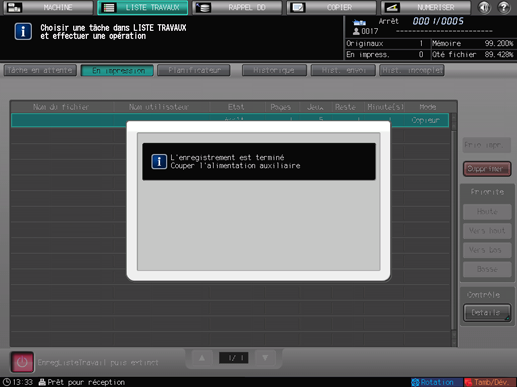This screenshot has height=387, width=517.
Task: Click the Vers bas button
Action: point(487,250)
